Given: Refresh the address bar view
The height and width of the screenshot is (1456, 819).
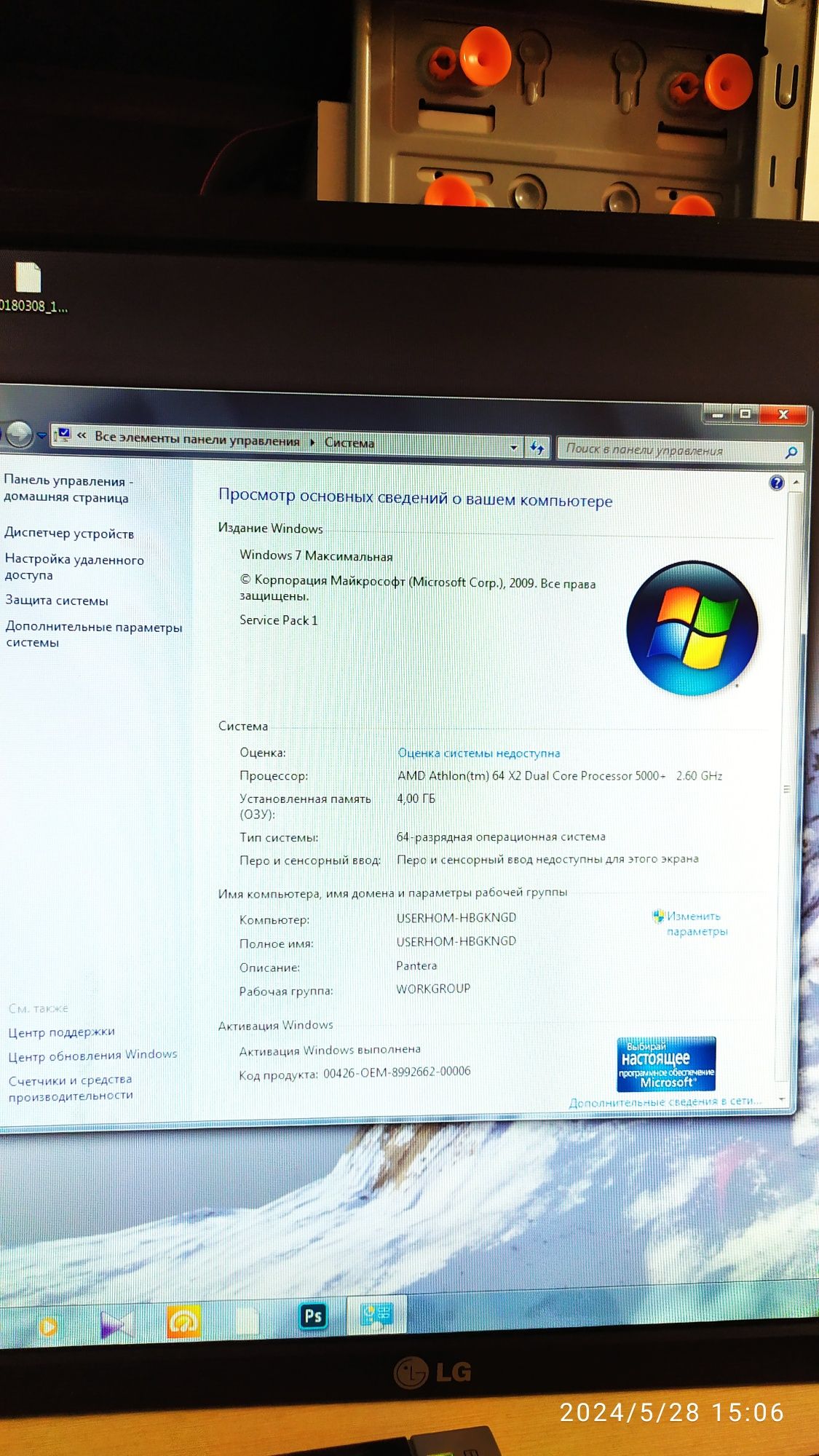Looking at the screenshot, I should [x=537, y=448].
